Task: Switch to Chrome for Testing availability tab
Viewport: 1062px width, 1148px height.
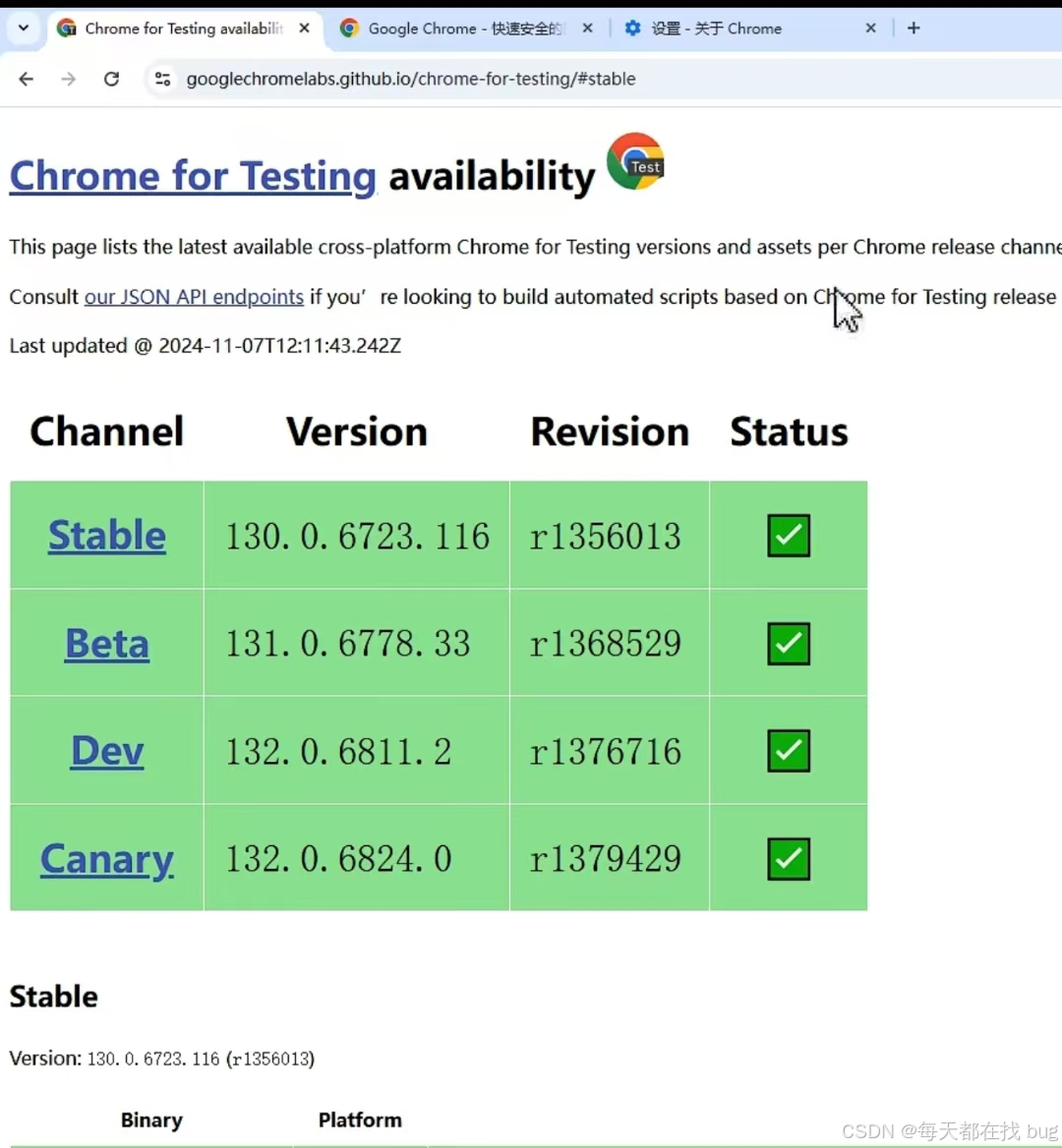Action: point(183,29)
